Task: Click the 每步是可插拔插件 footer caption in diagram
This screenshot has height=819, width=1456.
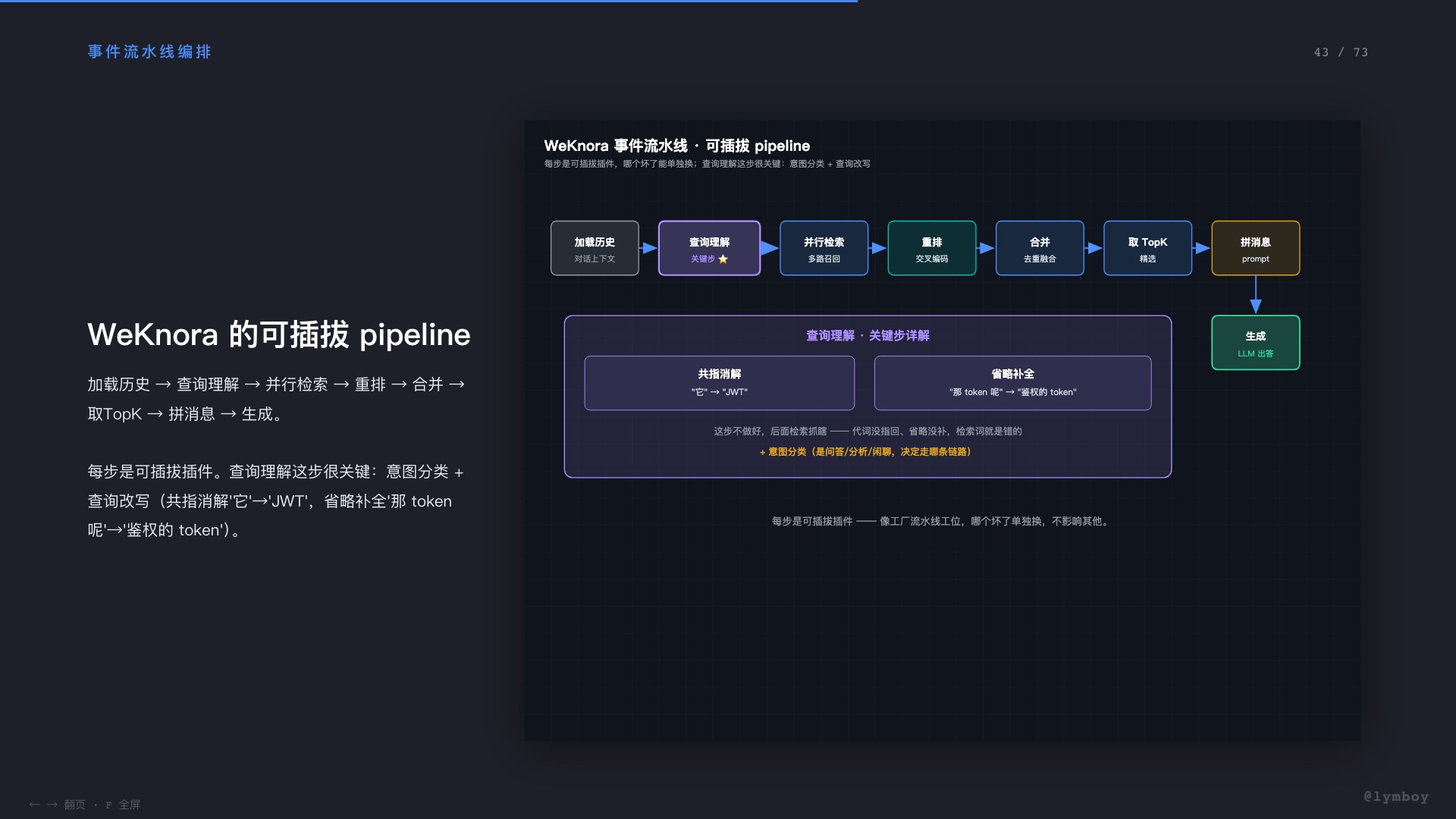Action: tap(942, 521)
